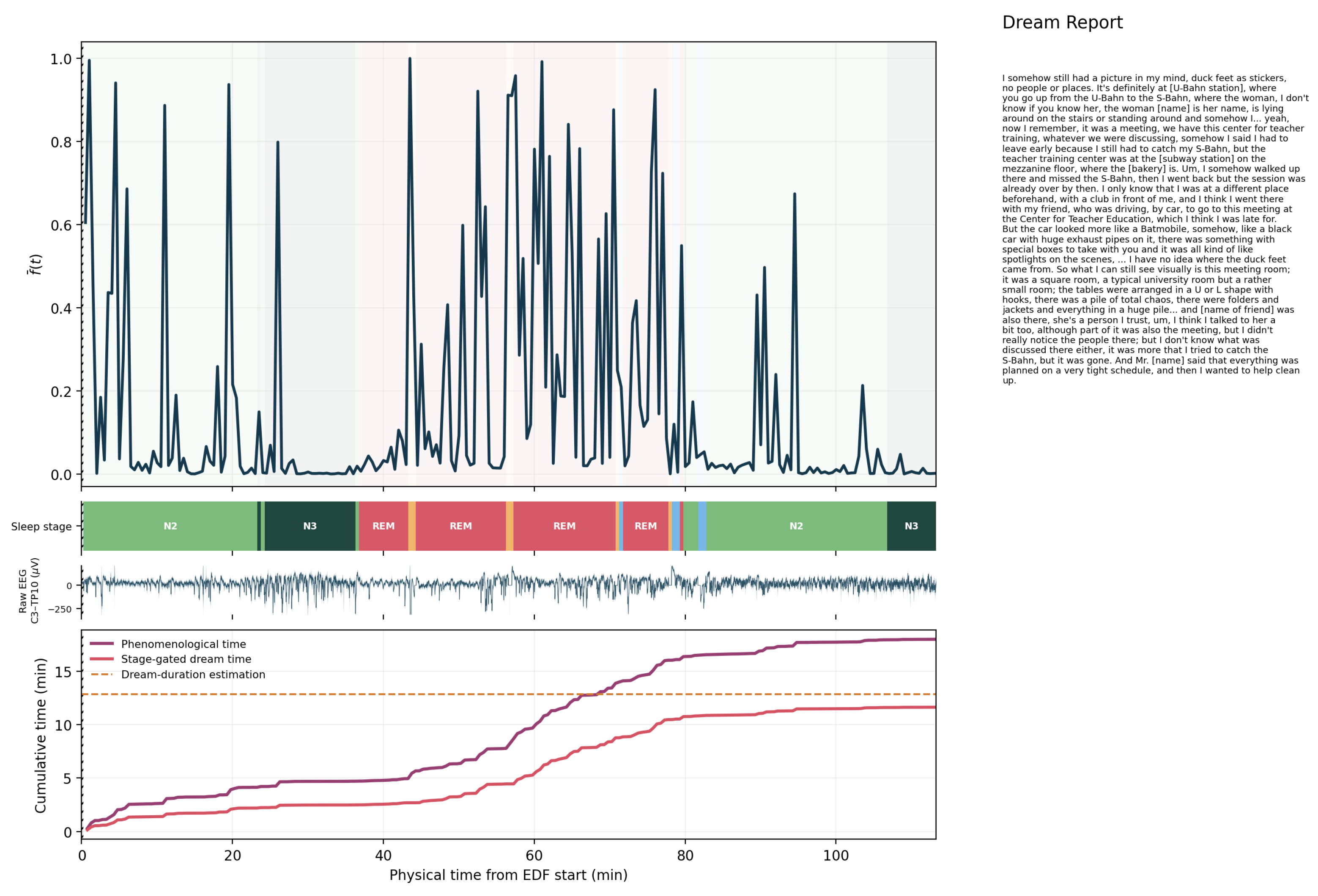Click the "80" x-axis tick label

click(x=685, y=856)
